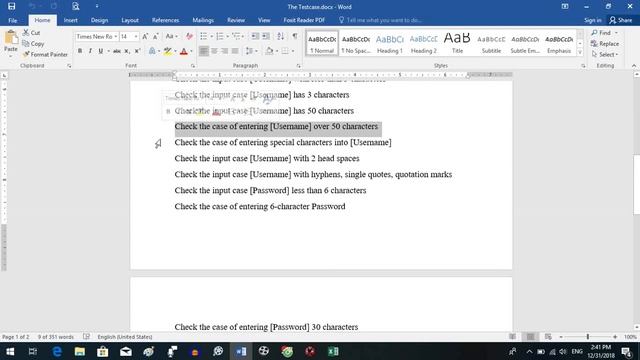Open Paragraph dialog launcher
The width and height of the screenshot is (640, 360).
tap(298, 66)
